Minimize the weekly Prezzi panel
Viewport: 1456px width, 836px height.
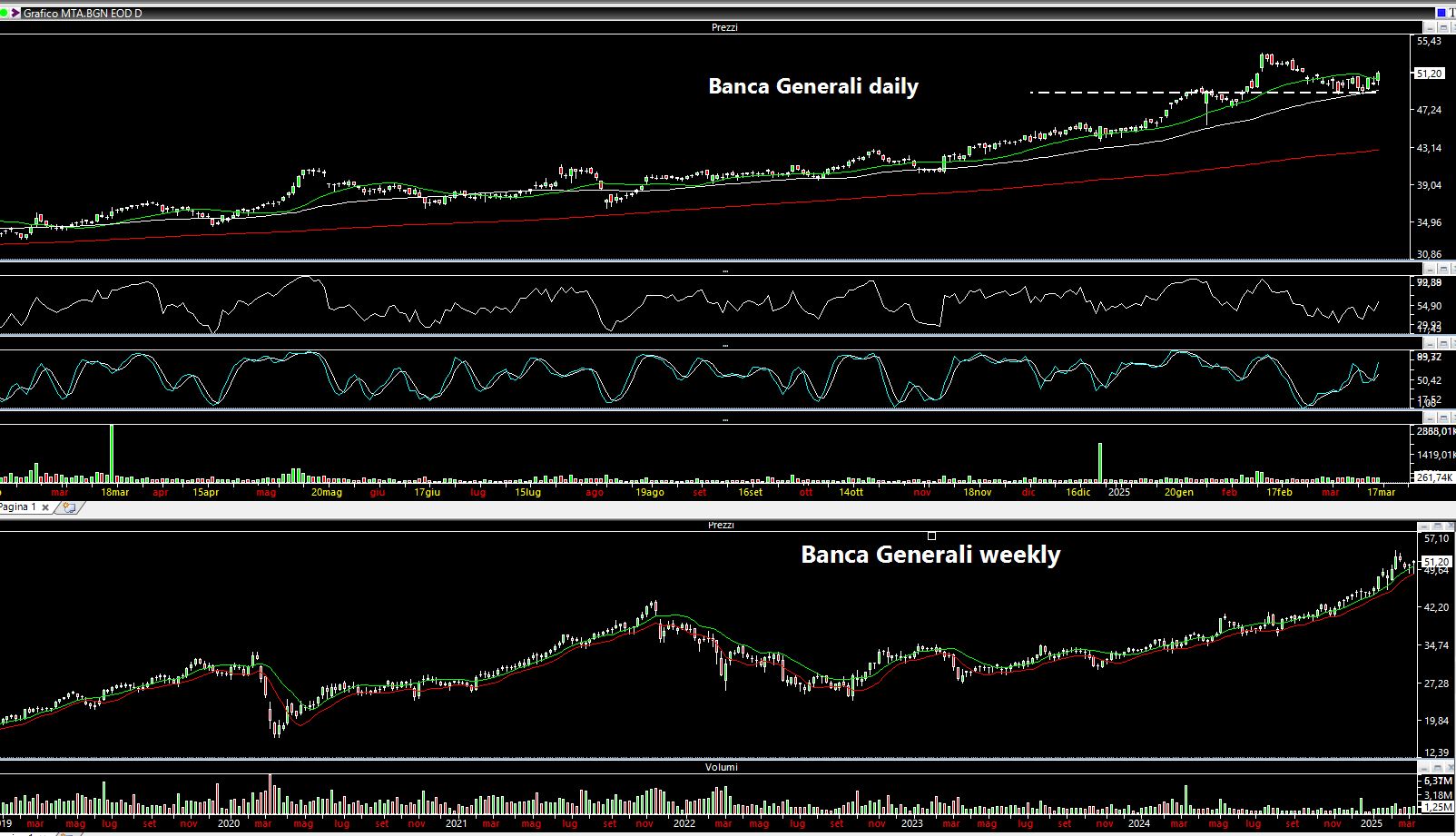pyautogui.click(x=1423, y=526)
